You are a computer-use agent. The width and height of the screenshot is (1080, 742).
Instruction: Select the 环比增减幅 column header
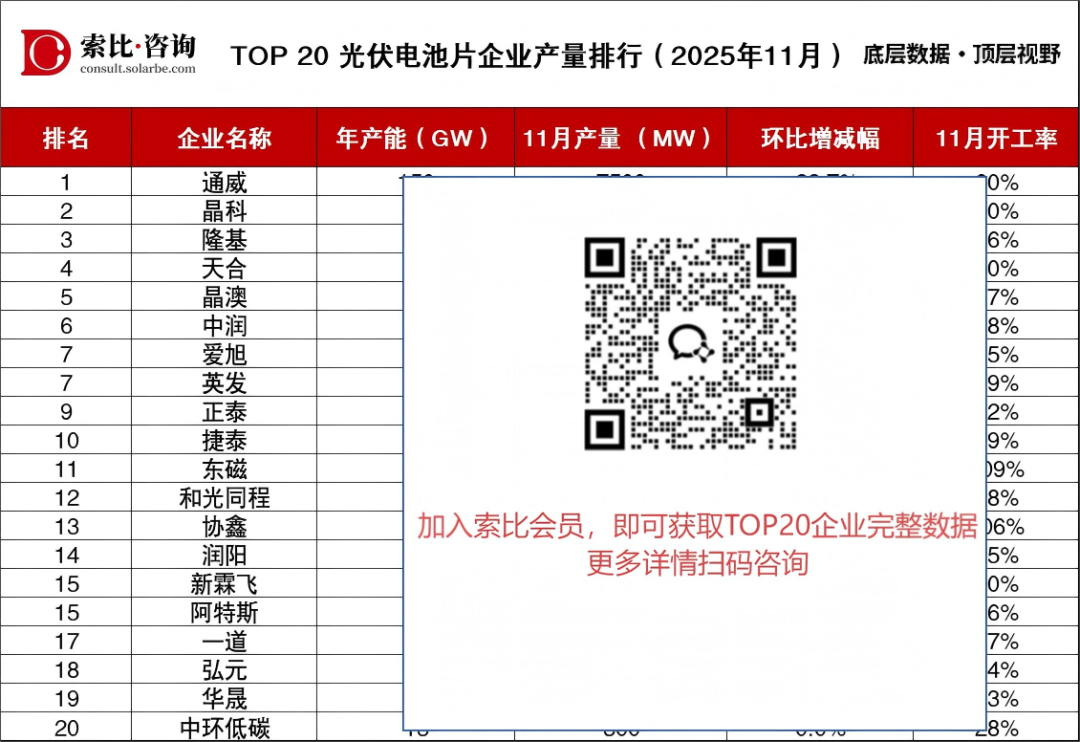click(820, 138)
